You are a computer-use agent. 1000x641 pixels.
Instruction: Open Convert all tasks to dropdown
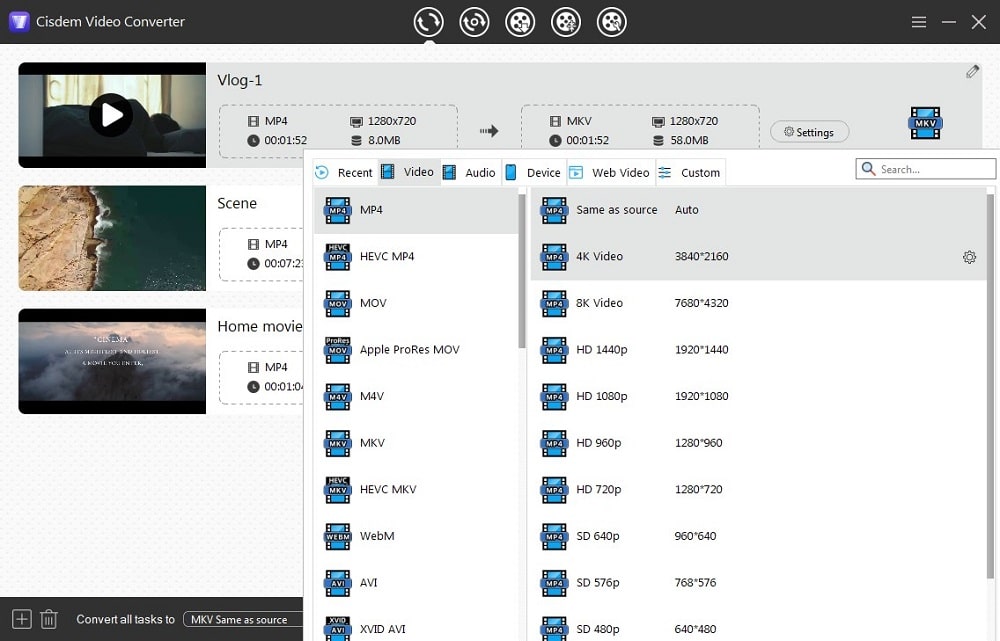pos(243,619)
